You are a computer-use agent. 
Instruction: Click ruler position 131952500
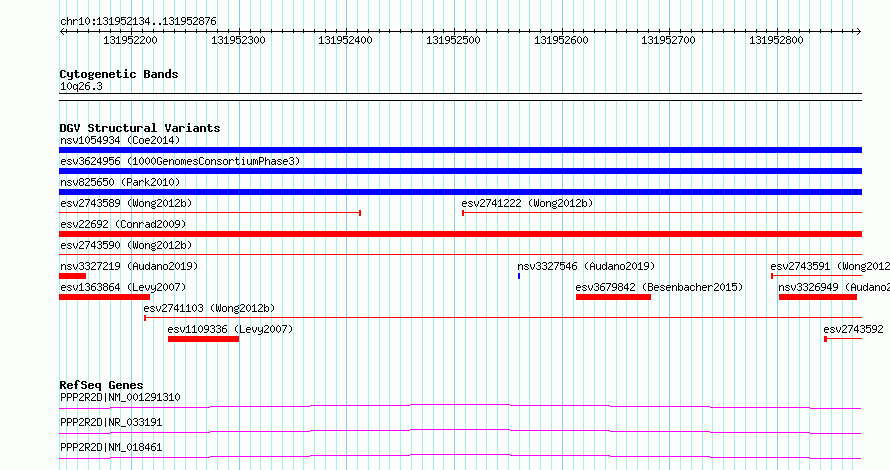tap(453, 40)
